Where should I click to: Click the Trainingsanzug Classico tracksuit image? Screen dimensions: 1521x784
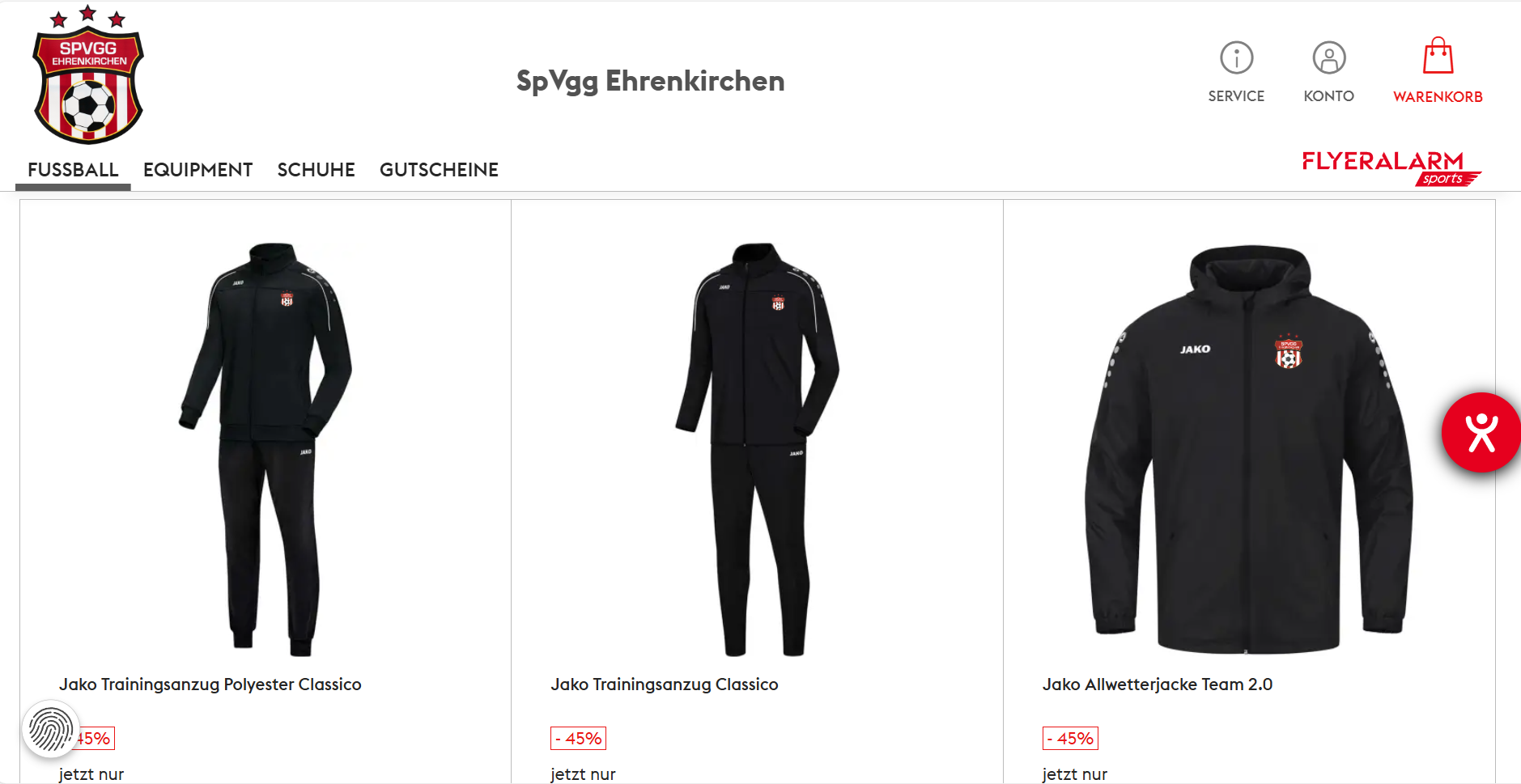757,449
